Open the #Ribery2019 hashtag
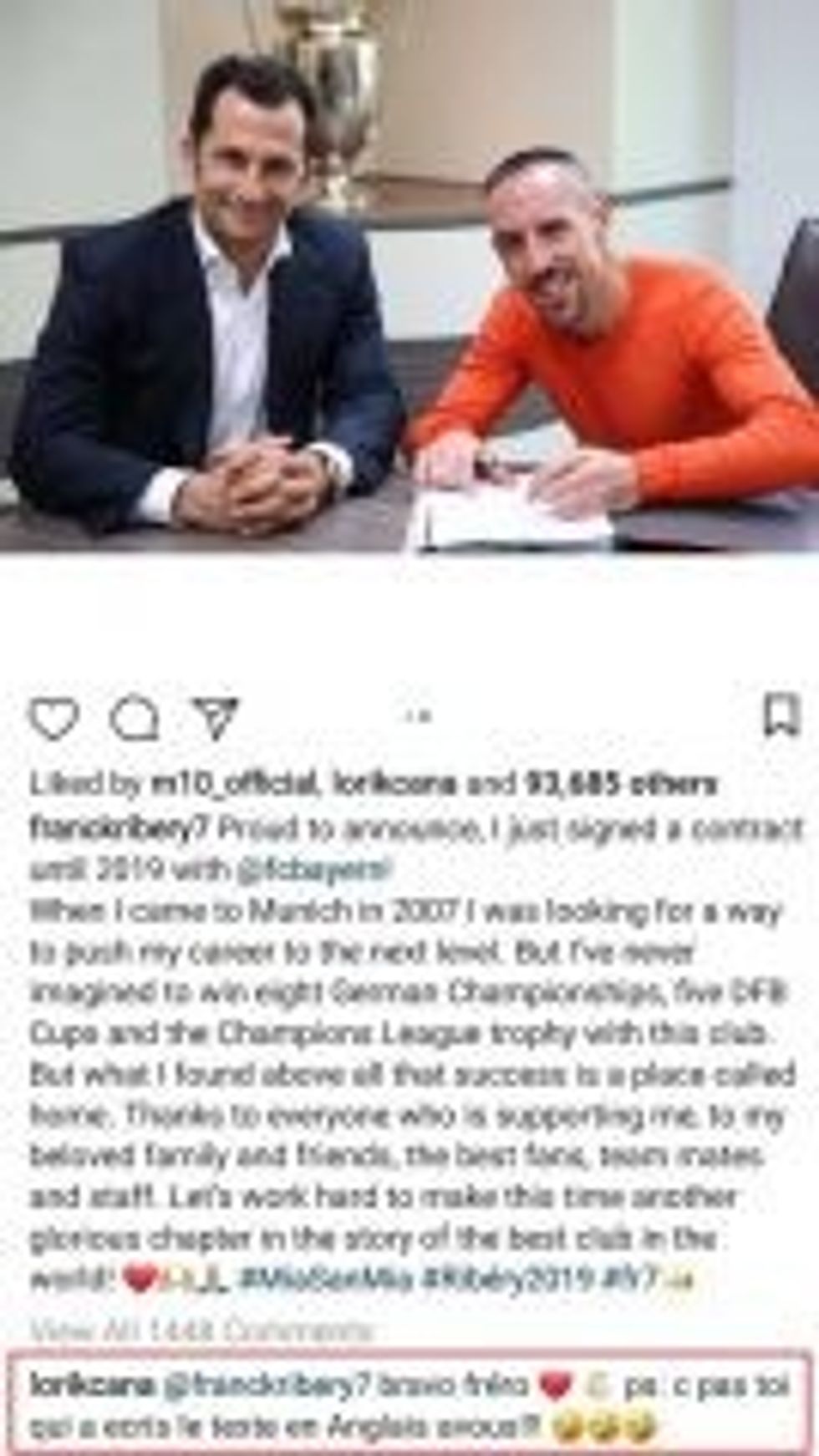This screenshot has height=1456, width=819. coord(509,1280)
